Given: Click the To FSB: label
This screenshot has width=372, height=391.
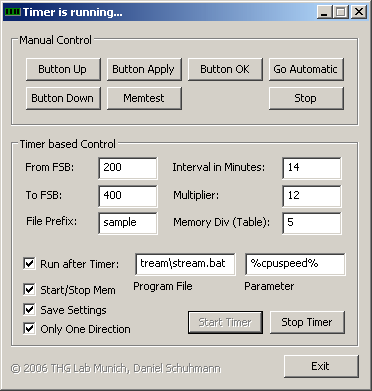Looking at the screenshot, I should 44,195.
